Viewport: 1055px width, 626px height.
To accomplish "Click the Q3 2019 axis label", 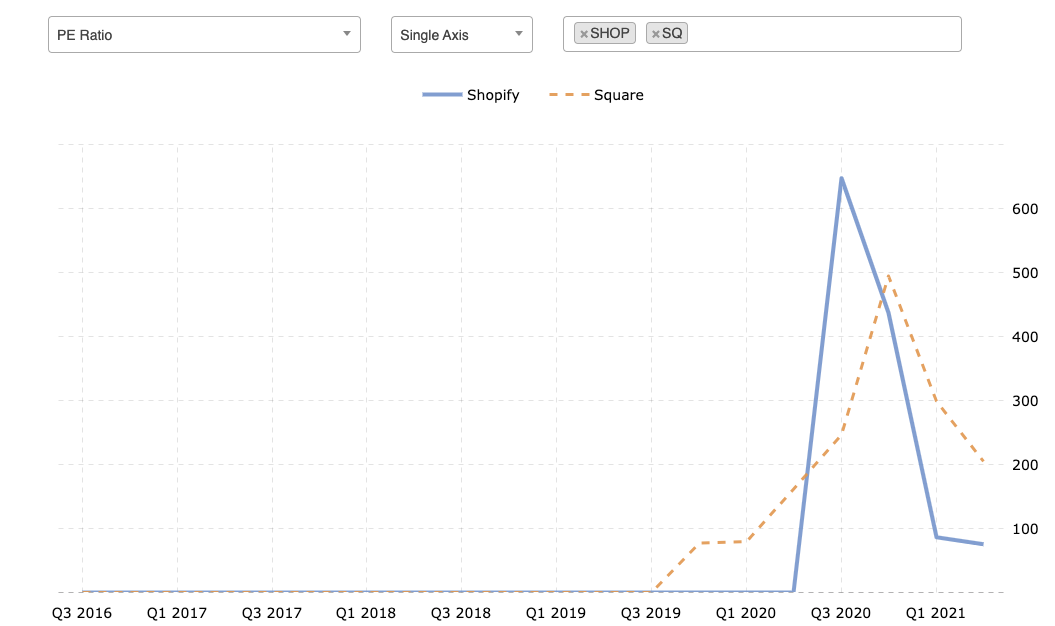I will click(651, 613).
